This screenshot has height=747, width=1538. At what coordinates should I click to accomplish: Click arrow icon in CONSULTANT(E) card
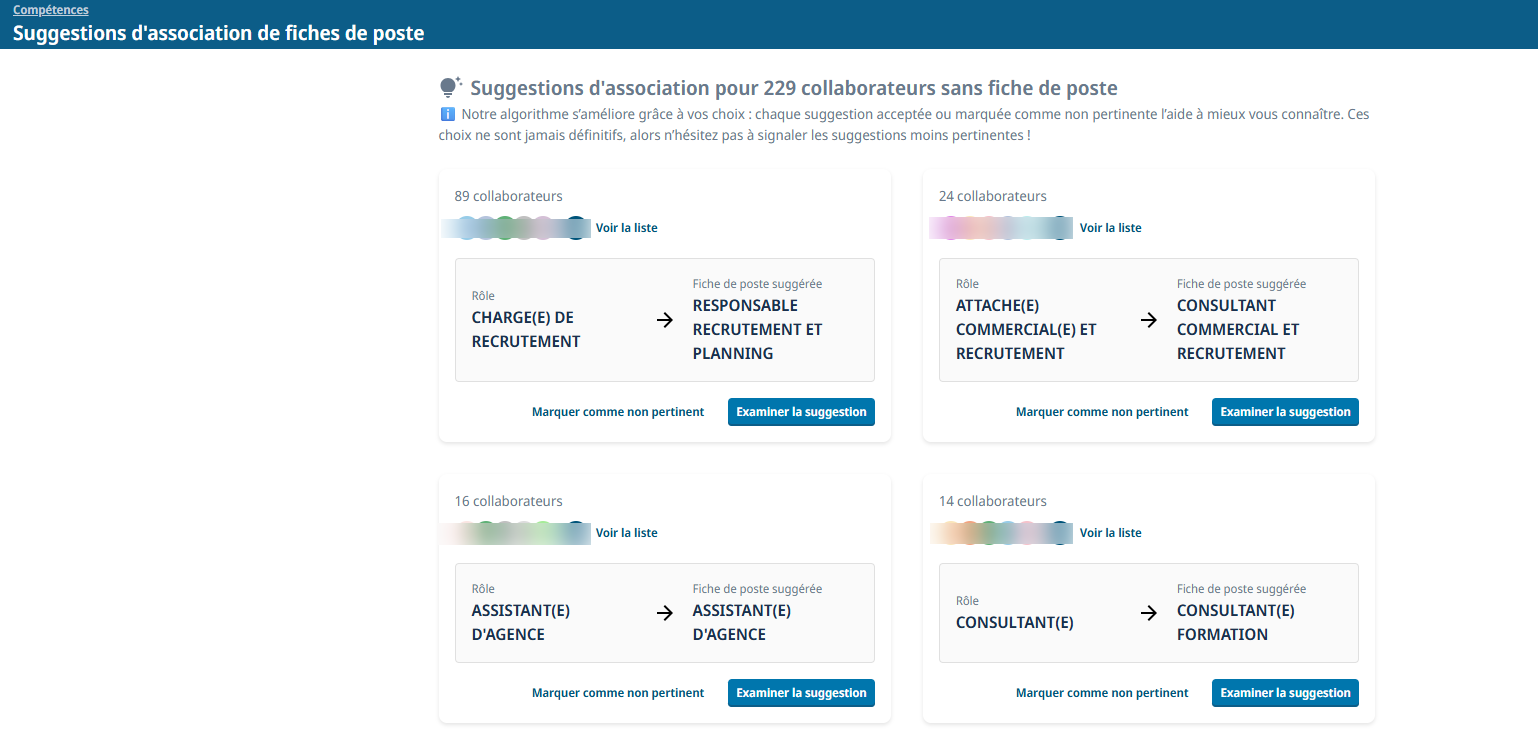click(x=1149, y=613)
